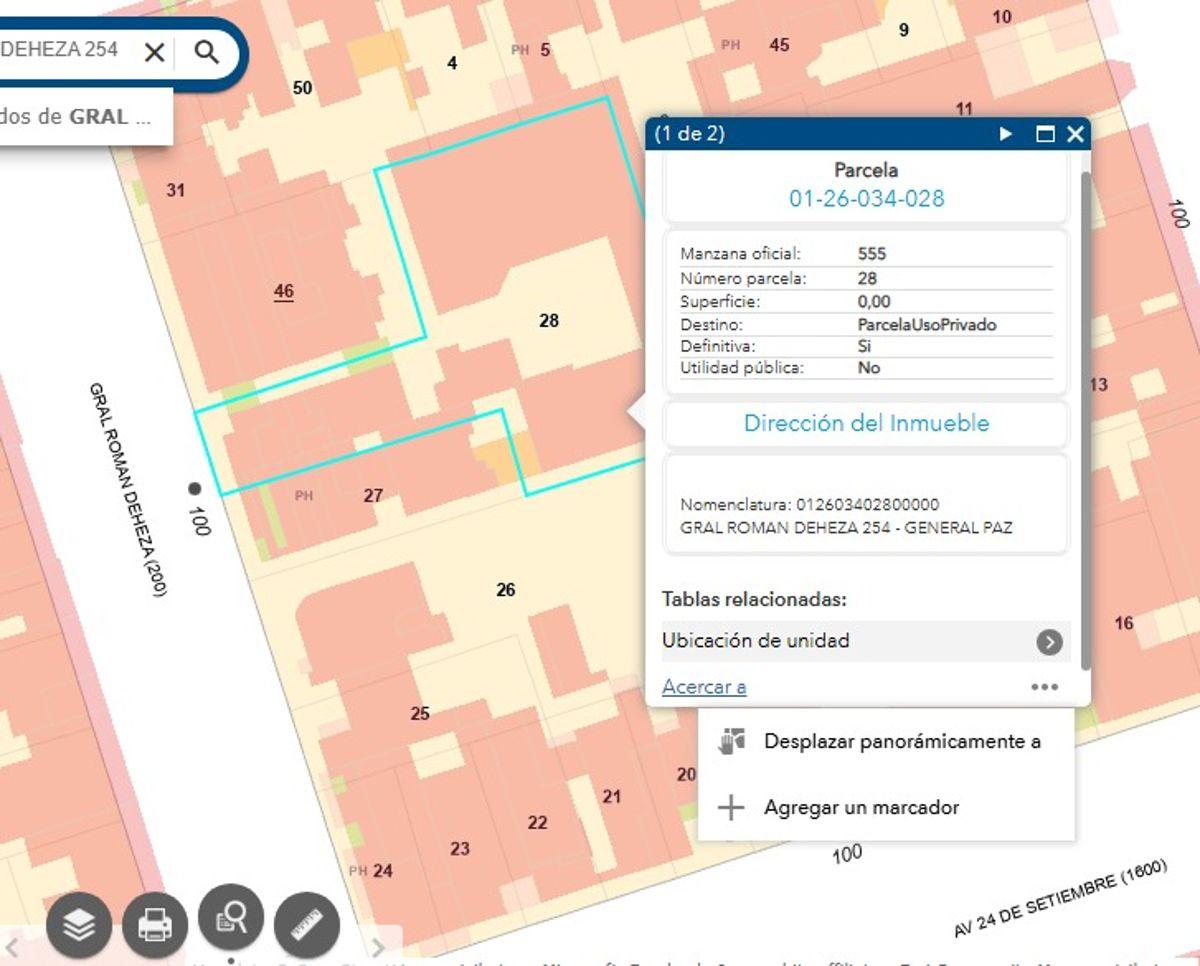This screenshot has height=966, width=1200.
Task: Open the popup more-options ellipsis
Action: [x=1045, y=687]
